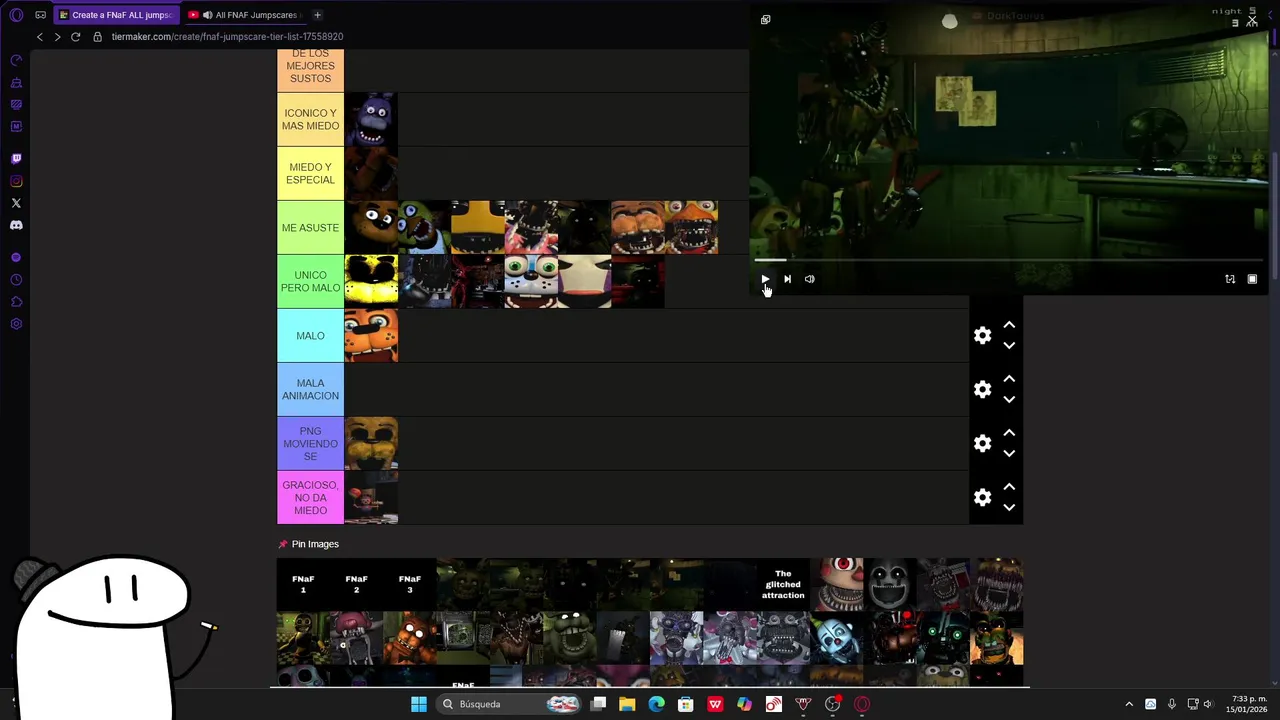Viewport: 1280px width, 720px height.
Task: Move GRACIOSO NO DA MIEDO tier down
Action: click(x=1009, y=508)
